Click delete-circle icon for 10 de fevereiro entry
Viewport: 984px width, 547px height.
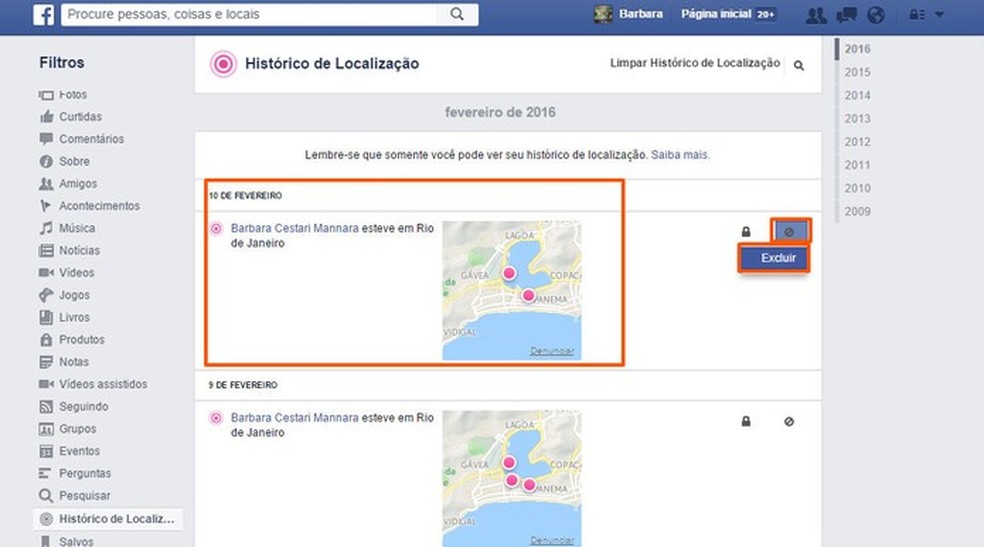789,231
